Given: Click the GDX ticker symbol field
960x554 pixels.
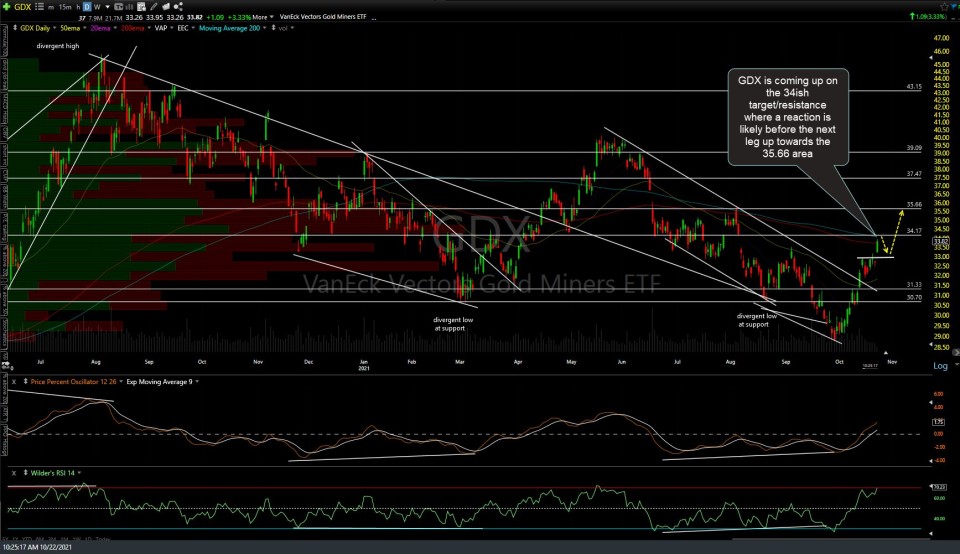Looking at the screenshot, I should click(x=23, y=7).
